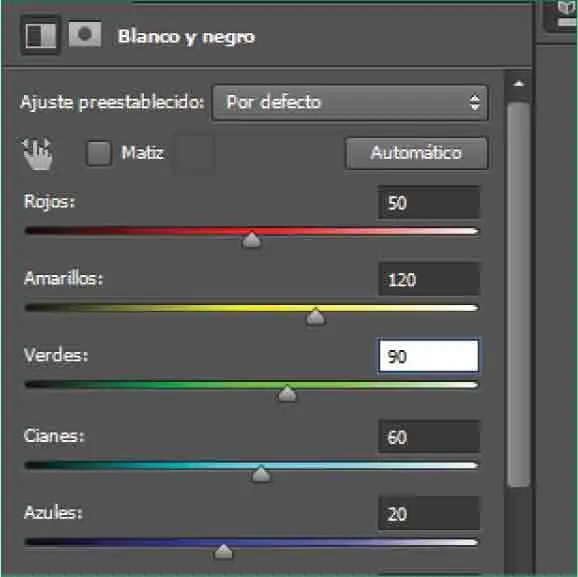Click the Azules slider handle

pyautogui.click(x=223, y=551)
